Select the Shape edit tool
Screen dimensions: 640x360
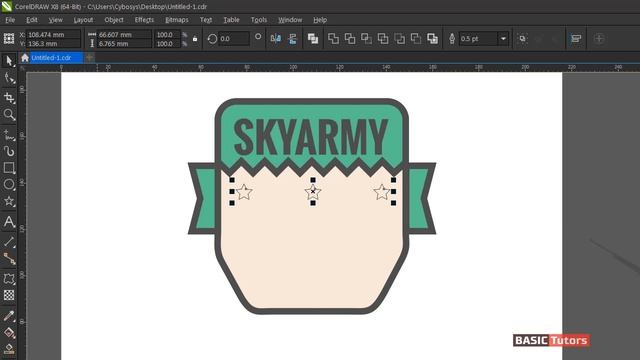pos(9,78)
